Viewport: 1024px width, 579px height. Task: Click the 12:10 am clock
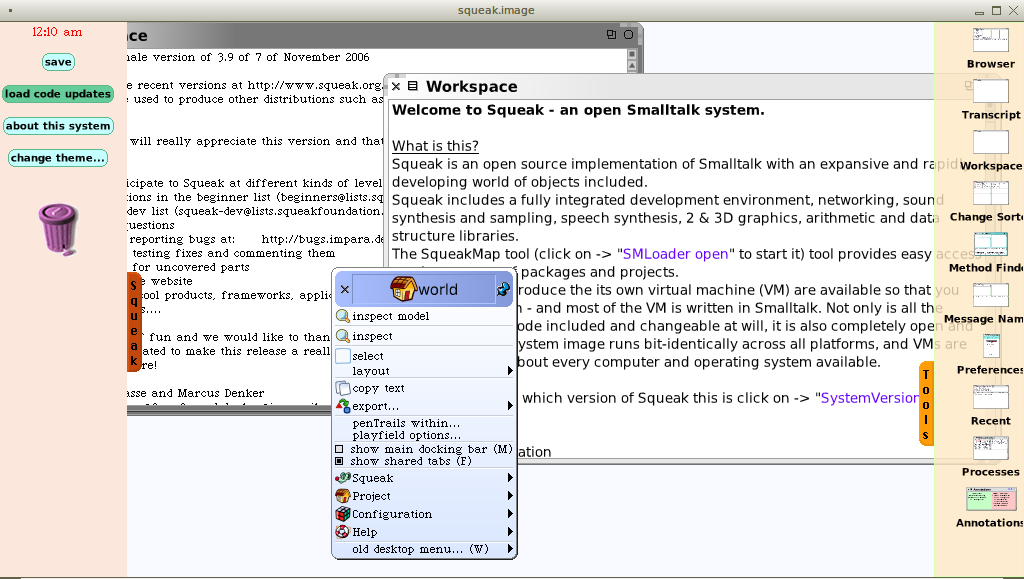(57, 31)
